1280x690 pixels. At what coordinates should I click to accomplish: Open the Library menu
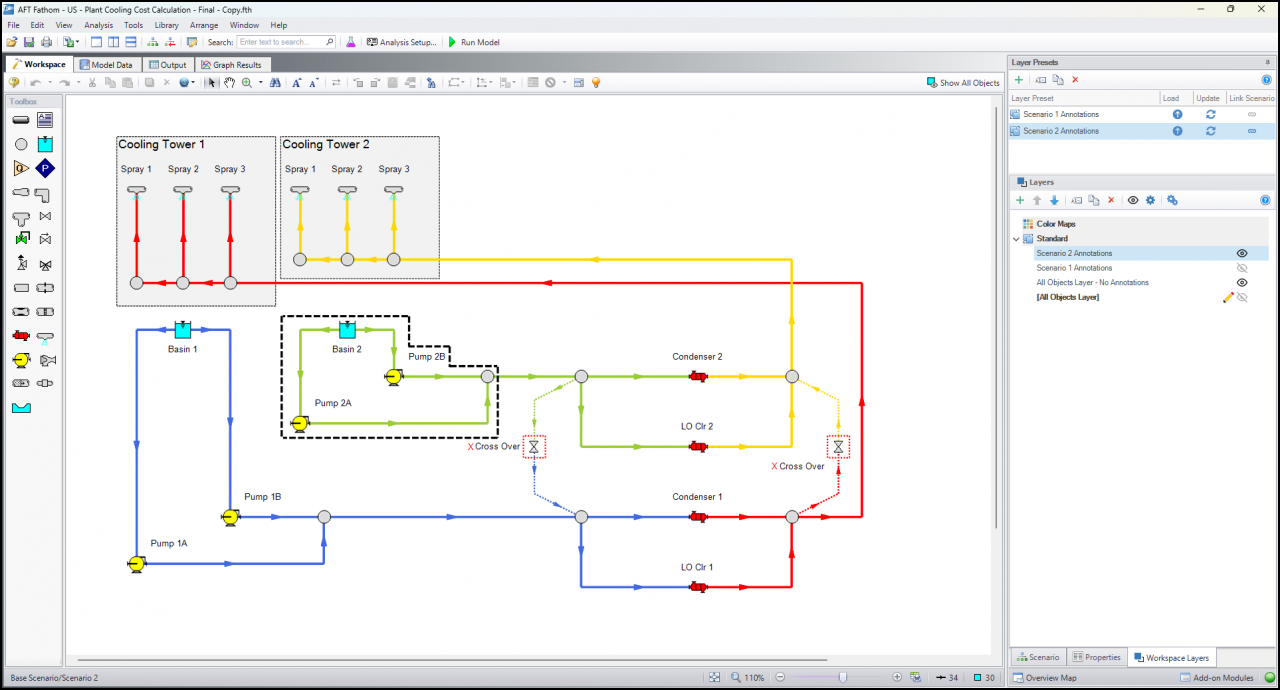[166, 25]
